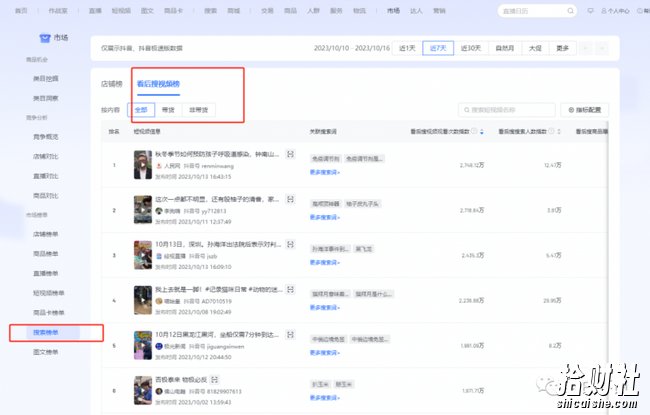Open 首页 in the top navigation

[x=21, y=11]
